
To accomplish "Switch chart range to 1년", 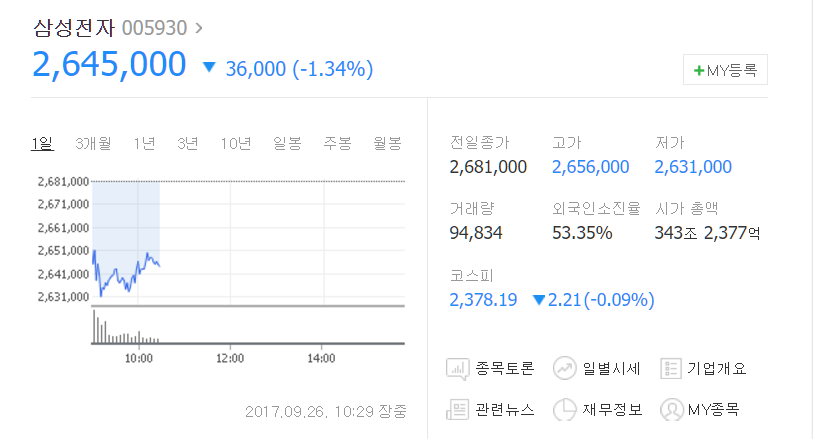I will [144, 143].
